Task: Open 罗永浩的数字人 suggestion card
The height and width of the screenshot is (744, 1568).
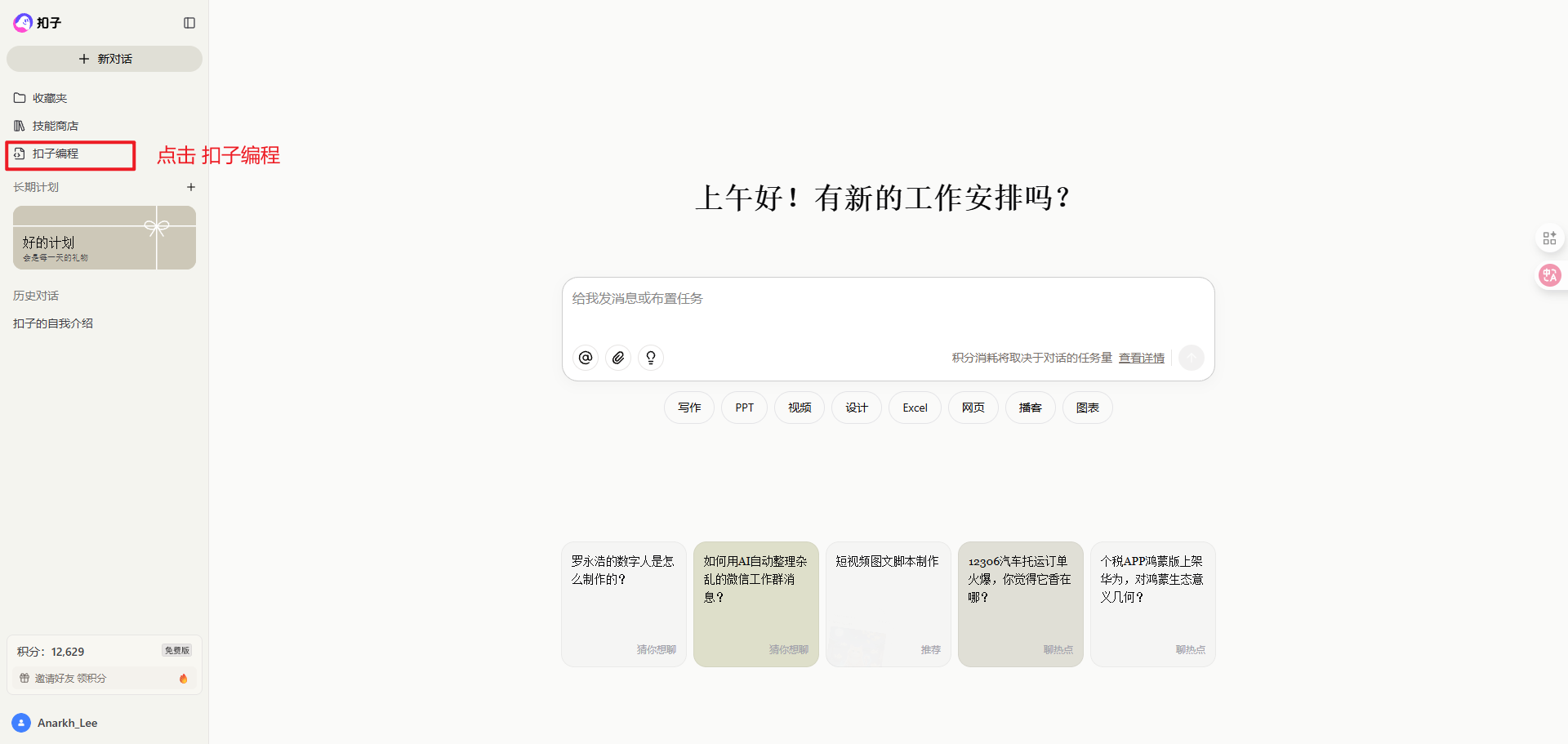Action: coord(624,604)
